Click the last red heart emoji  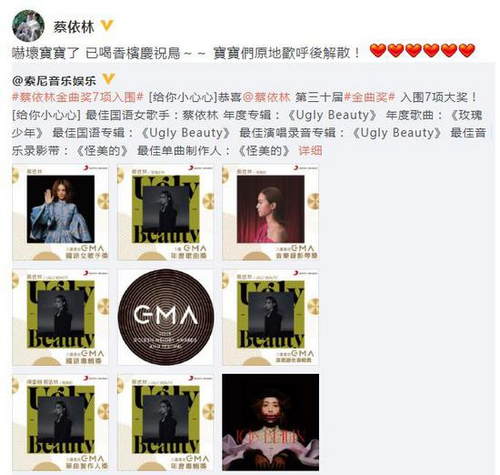pos(467,51)
